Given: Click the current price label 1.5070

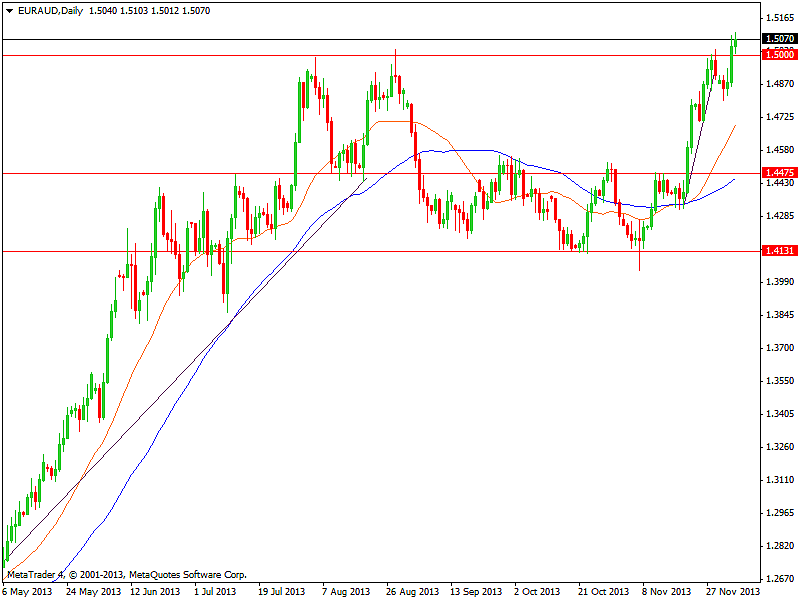Looking at the screenshot, I should click(779, 39).
